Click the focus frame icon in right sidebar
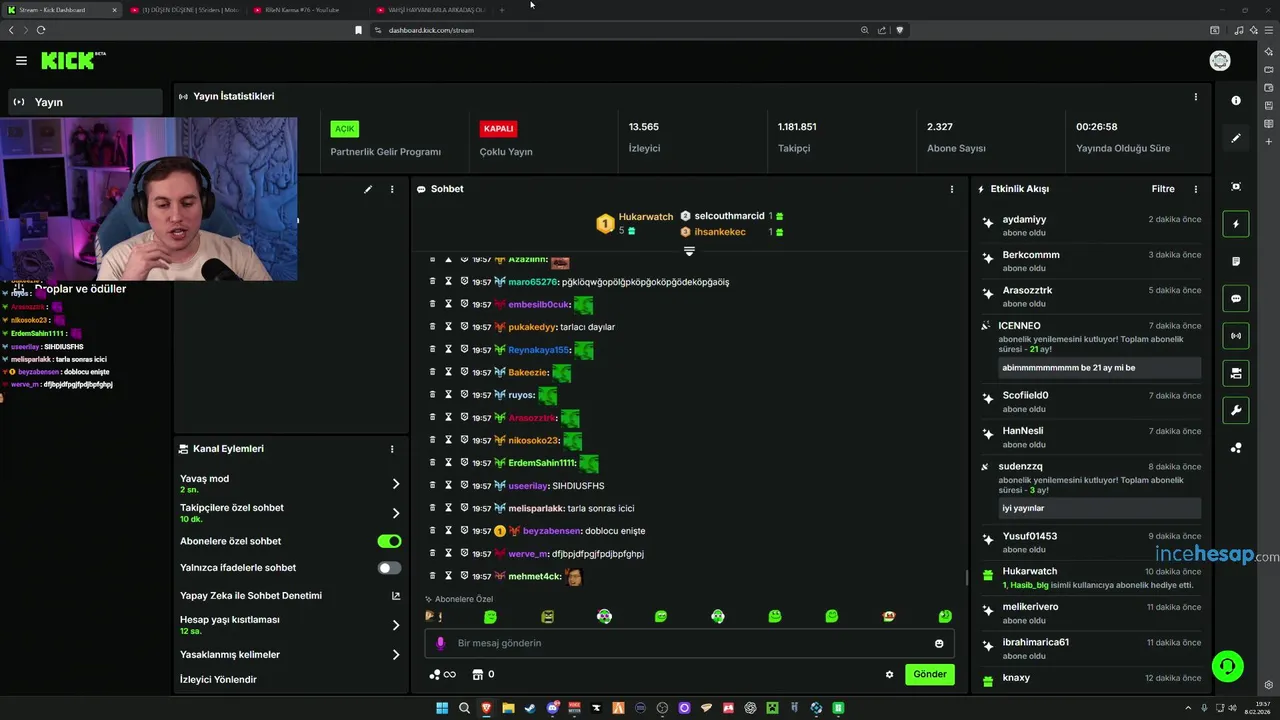Image resolution: width=1280 pixels, height=720 pixels. [x=1236, y=187]
